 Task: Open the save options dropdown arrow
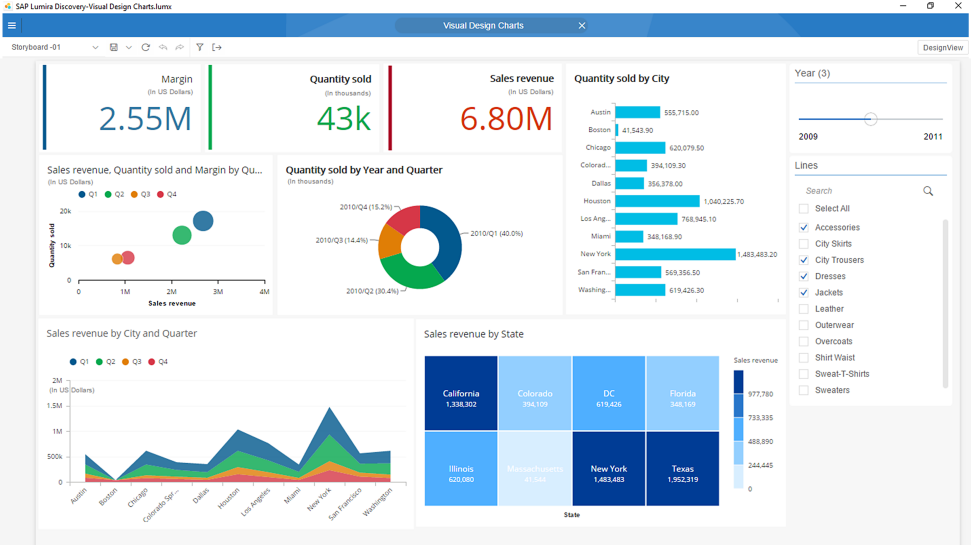tap(129, 47)
